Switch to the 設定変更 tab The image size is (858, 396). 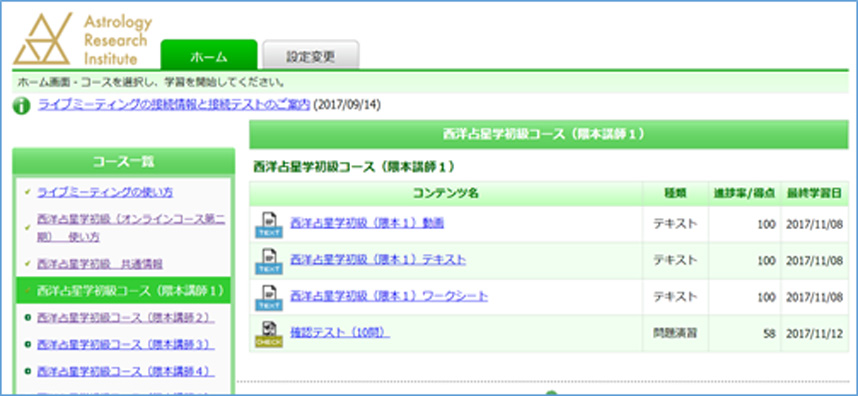(311, 56)
